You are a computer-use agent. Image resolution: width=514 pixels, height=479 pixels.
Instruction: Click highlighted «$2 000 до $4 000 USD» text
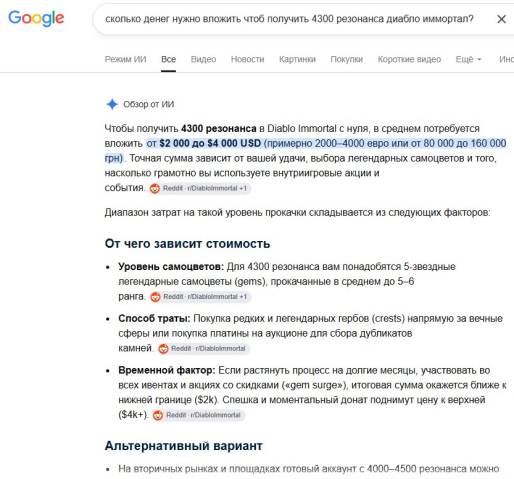tap(210, 143)
